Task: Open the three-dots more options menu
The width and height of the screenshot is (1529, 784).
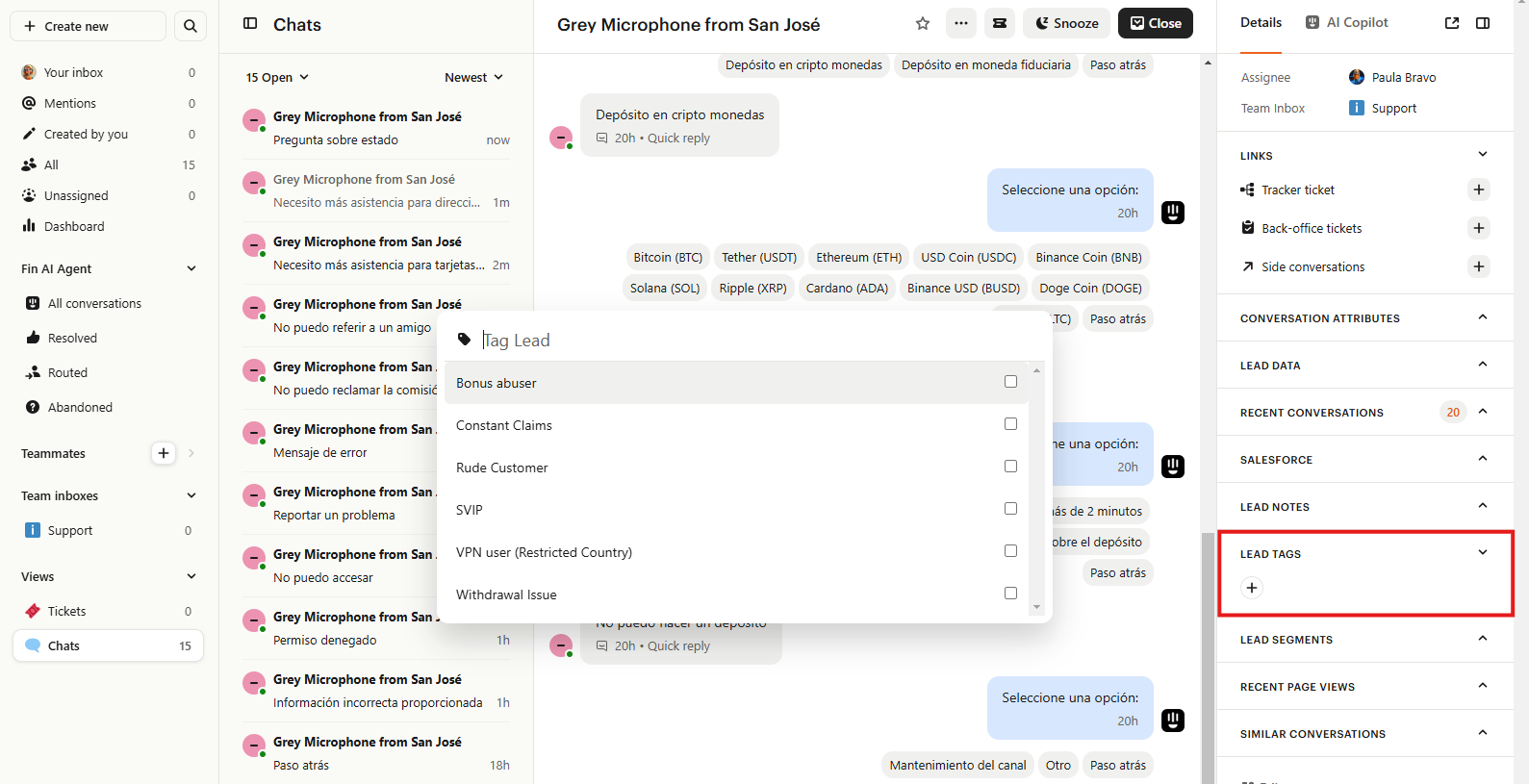Action: (x=961, y=24)
